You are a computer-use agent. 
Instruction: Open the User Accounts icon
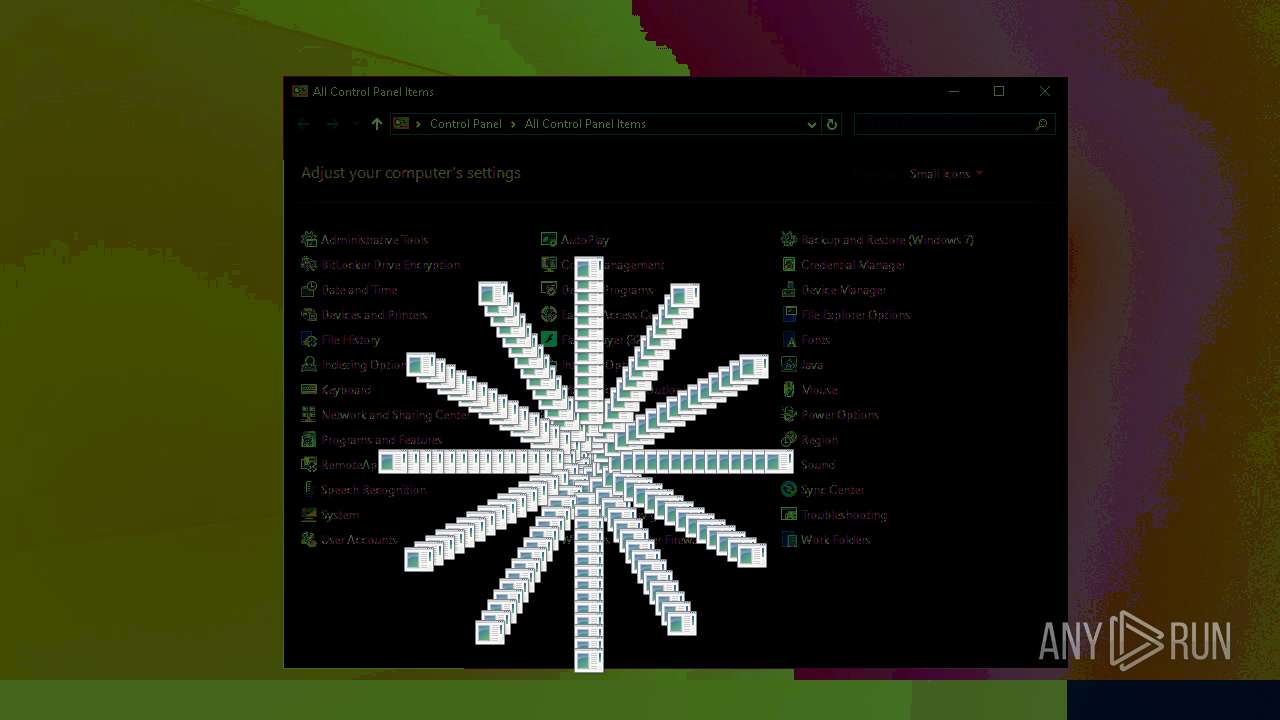point(309,540)
